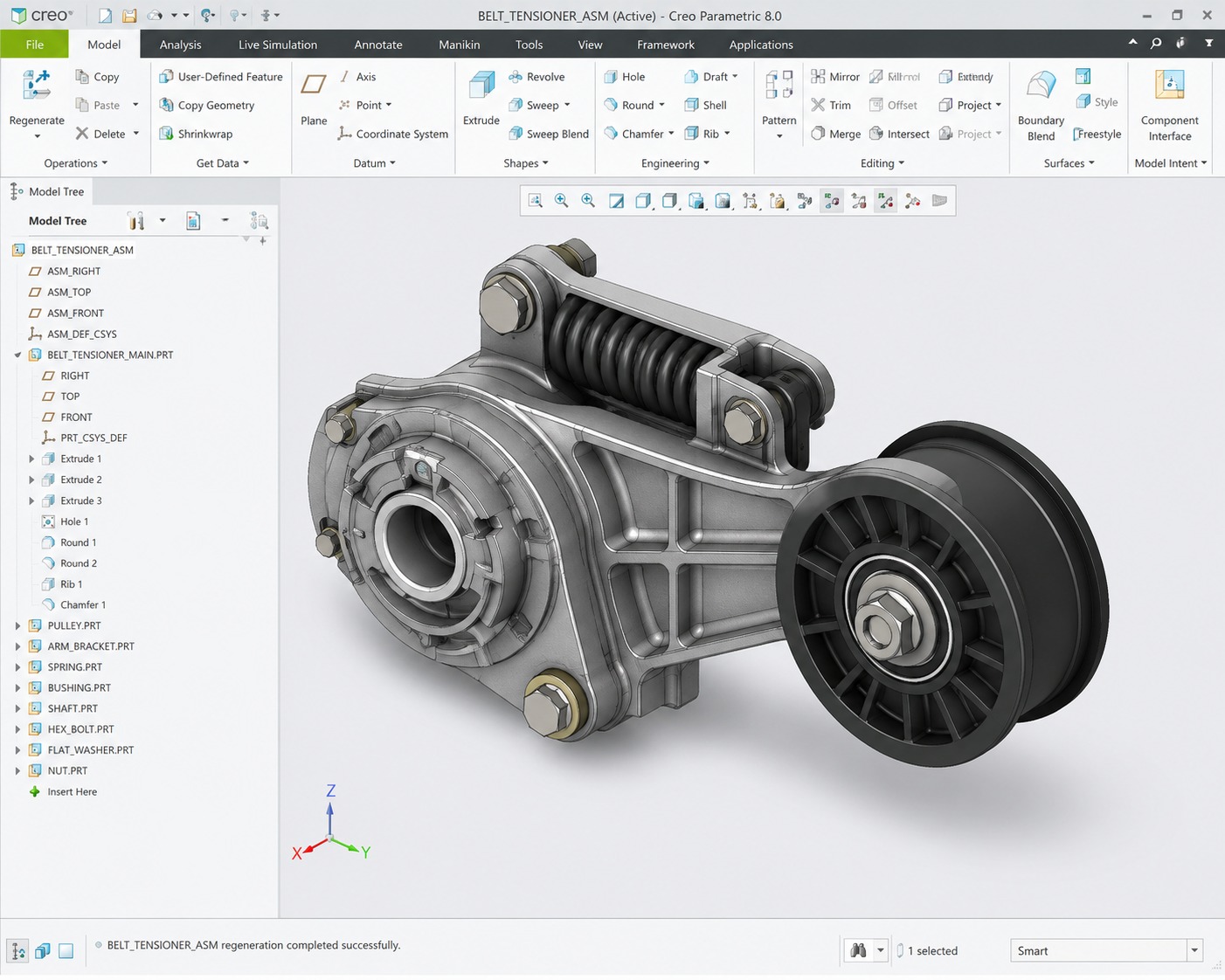This screenshot has width=1225, height=980.
Task: Select the Revolve tool
Action: 536,77
